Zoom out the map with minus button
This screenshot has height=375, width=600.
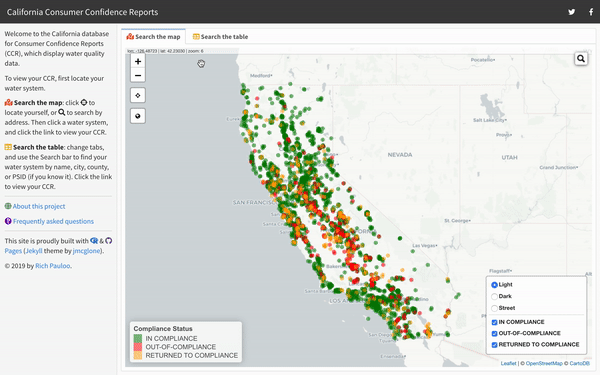pyautogui.click(x=138, y=75)
